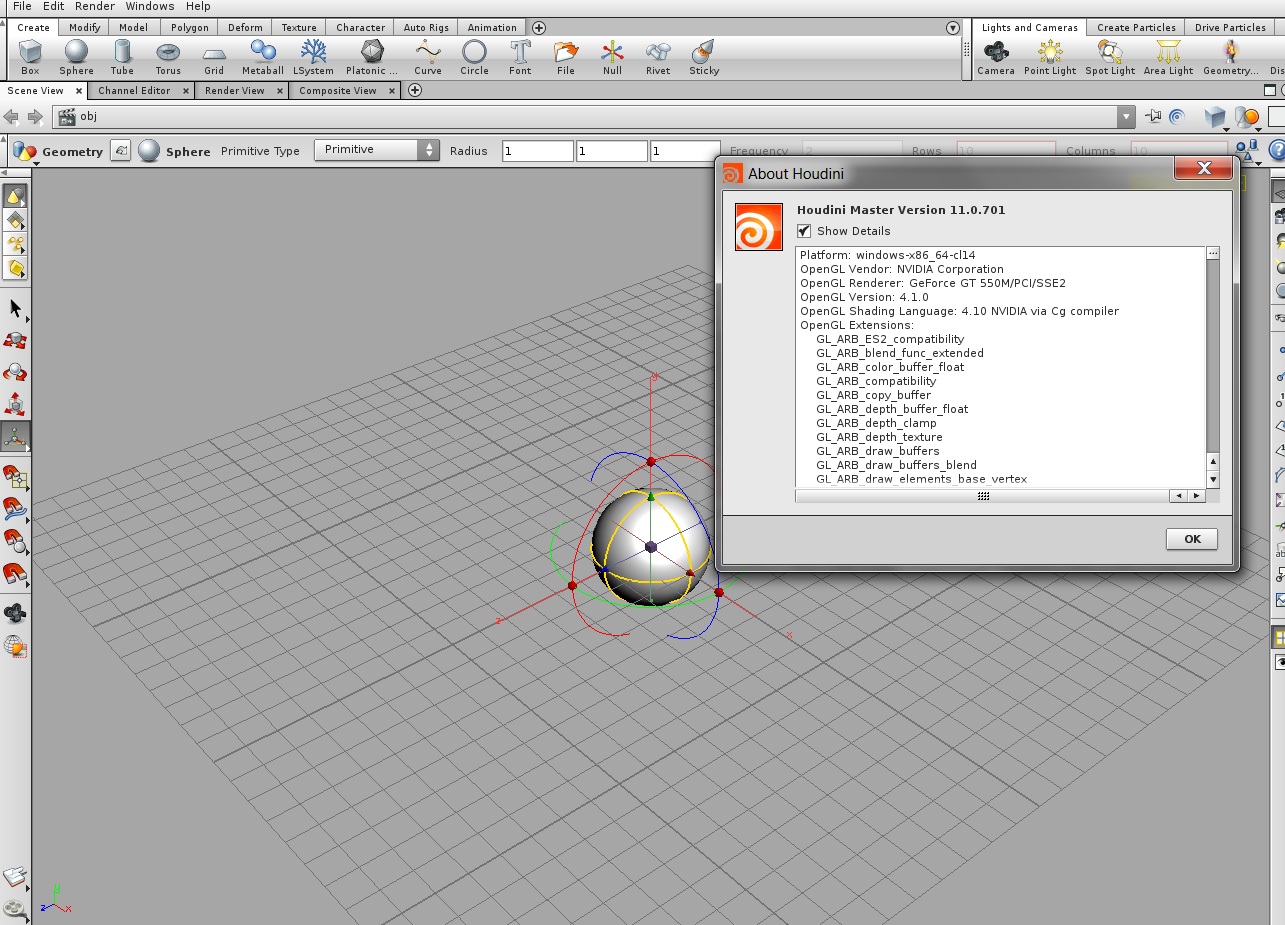Confirm About dialog with OK
Screen dimensions: 1285x925
click(1192, 539)
